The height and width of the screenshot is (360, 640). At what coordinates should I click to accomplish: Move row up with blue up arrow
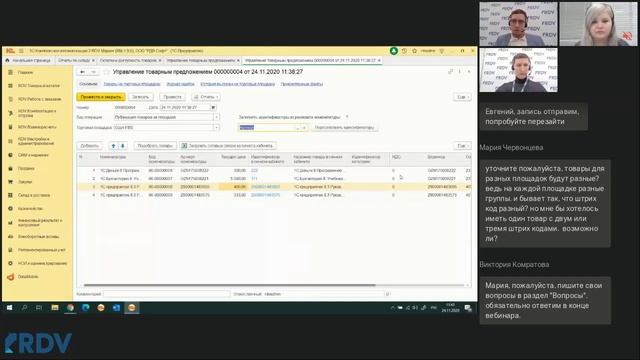click(113, 146)
